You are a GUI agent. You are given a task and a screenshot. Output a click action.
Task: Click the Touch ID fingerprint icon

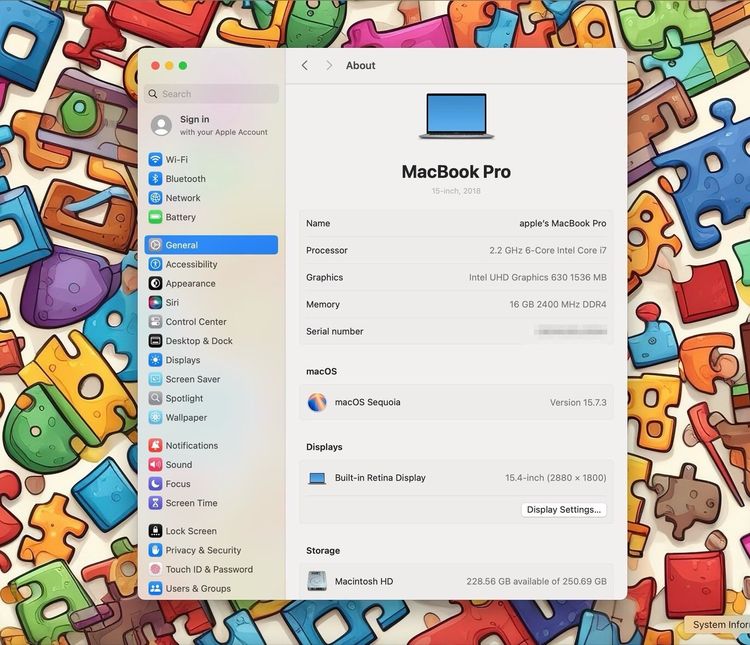(155, 569)
